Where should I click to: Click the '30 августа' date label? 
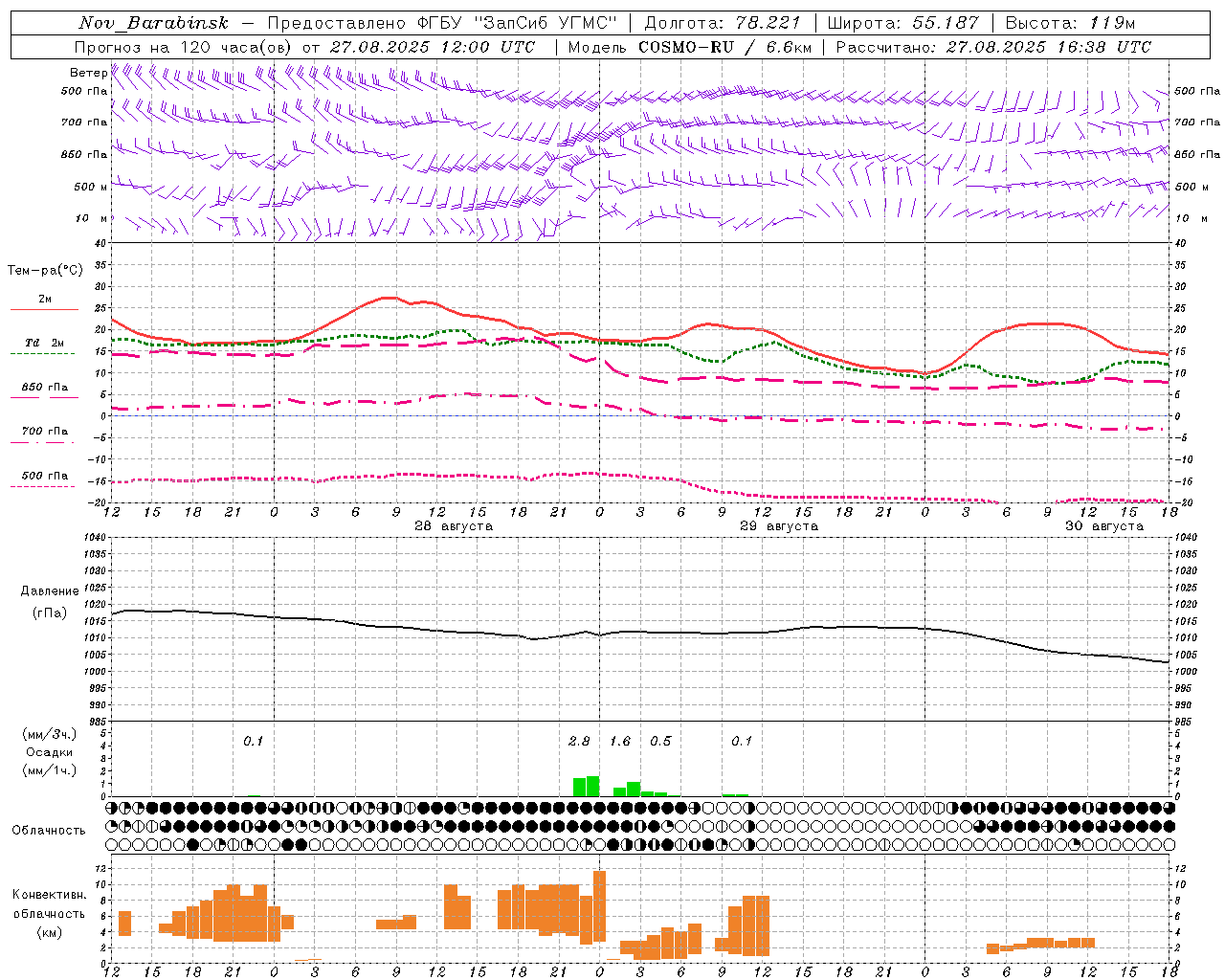pos(1104,526)
